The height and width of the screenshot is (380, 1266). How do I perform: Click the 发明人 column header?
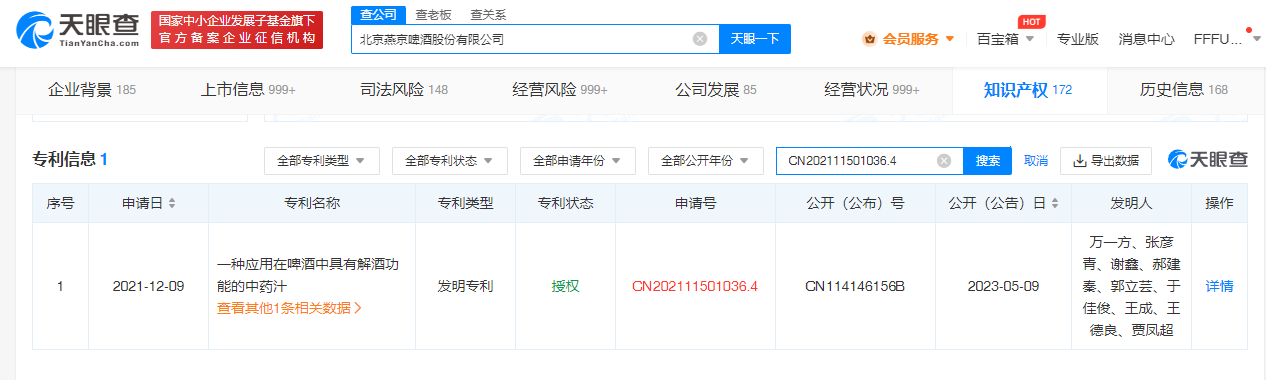tap(1131, 203)
